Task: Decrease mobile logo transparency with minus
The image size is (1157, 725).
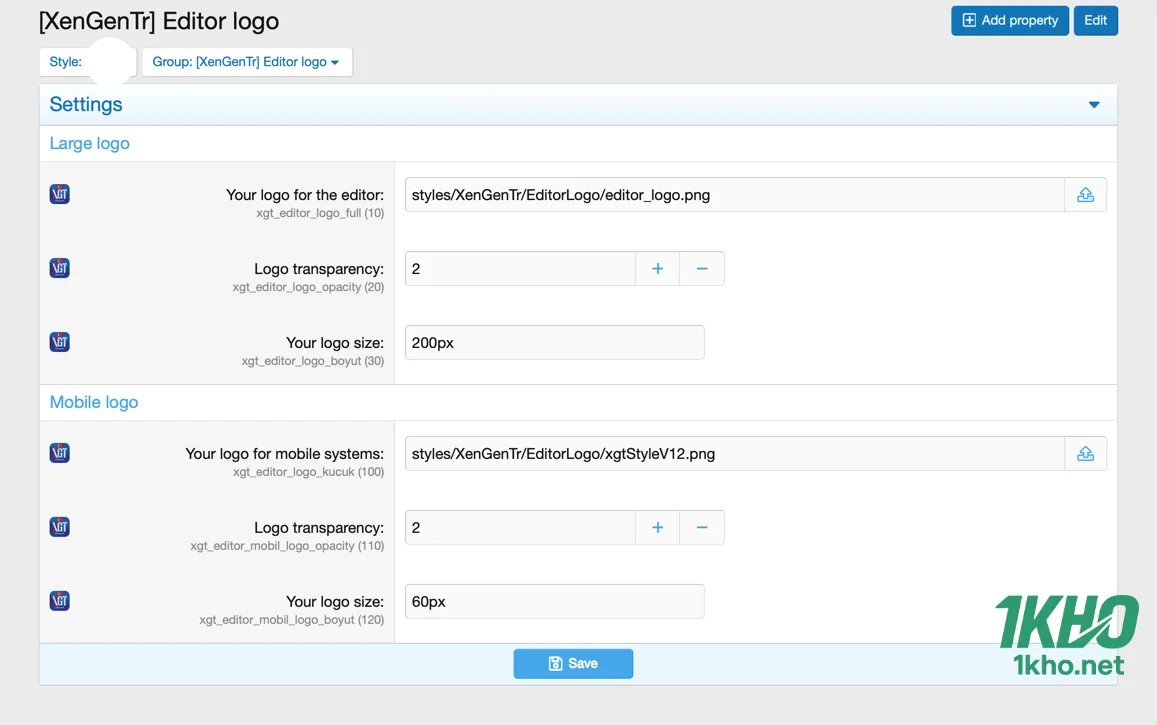Action: [x=702, y=528]
